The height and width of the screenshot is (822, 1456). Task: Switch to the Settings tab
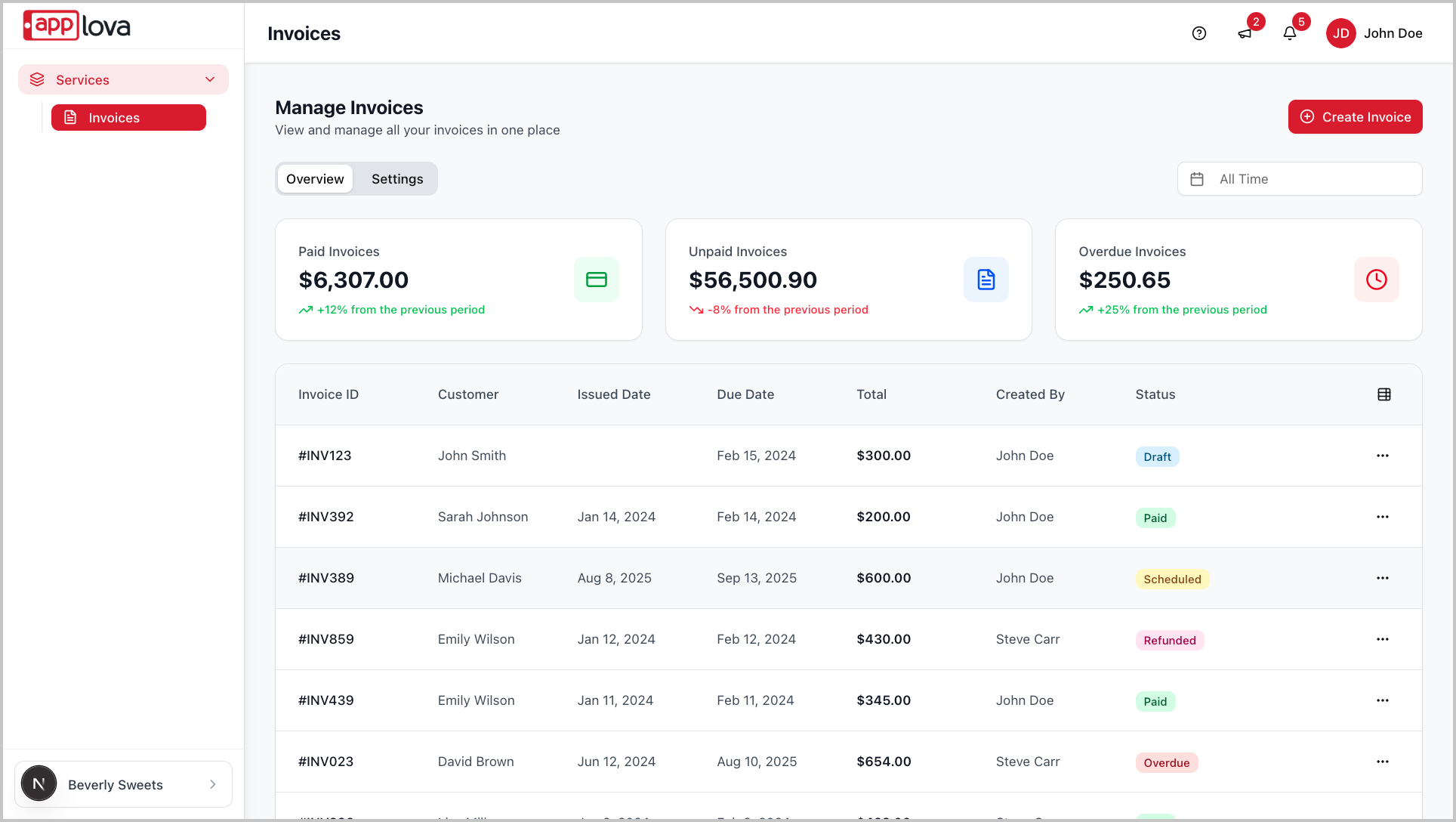coord(397,179)
